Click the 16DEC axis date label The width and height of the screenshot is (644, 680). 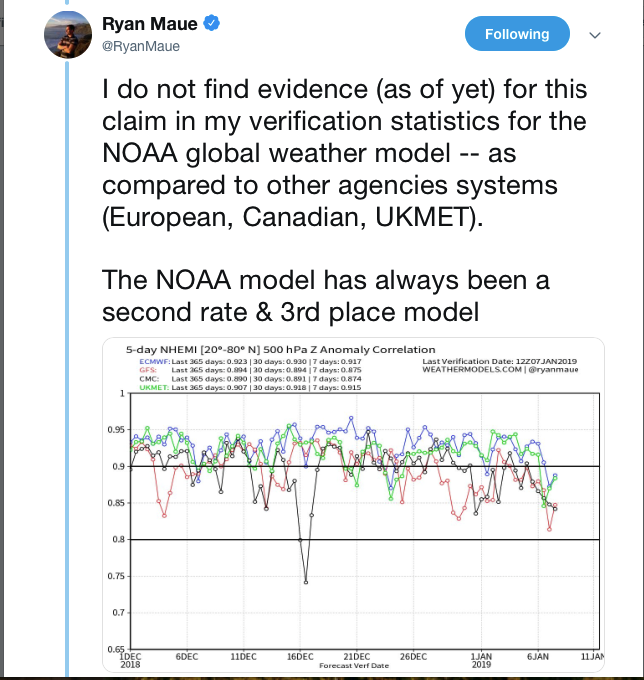[300, 657]
